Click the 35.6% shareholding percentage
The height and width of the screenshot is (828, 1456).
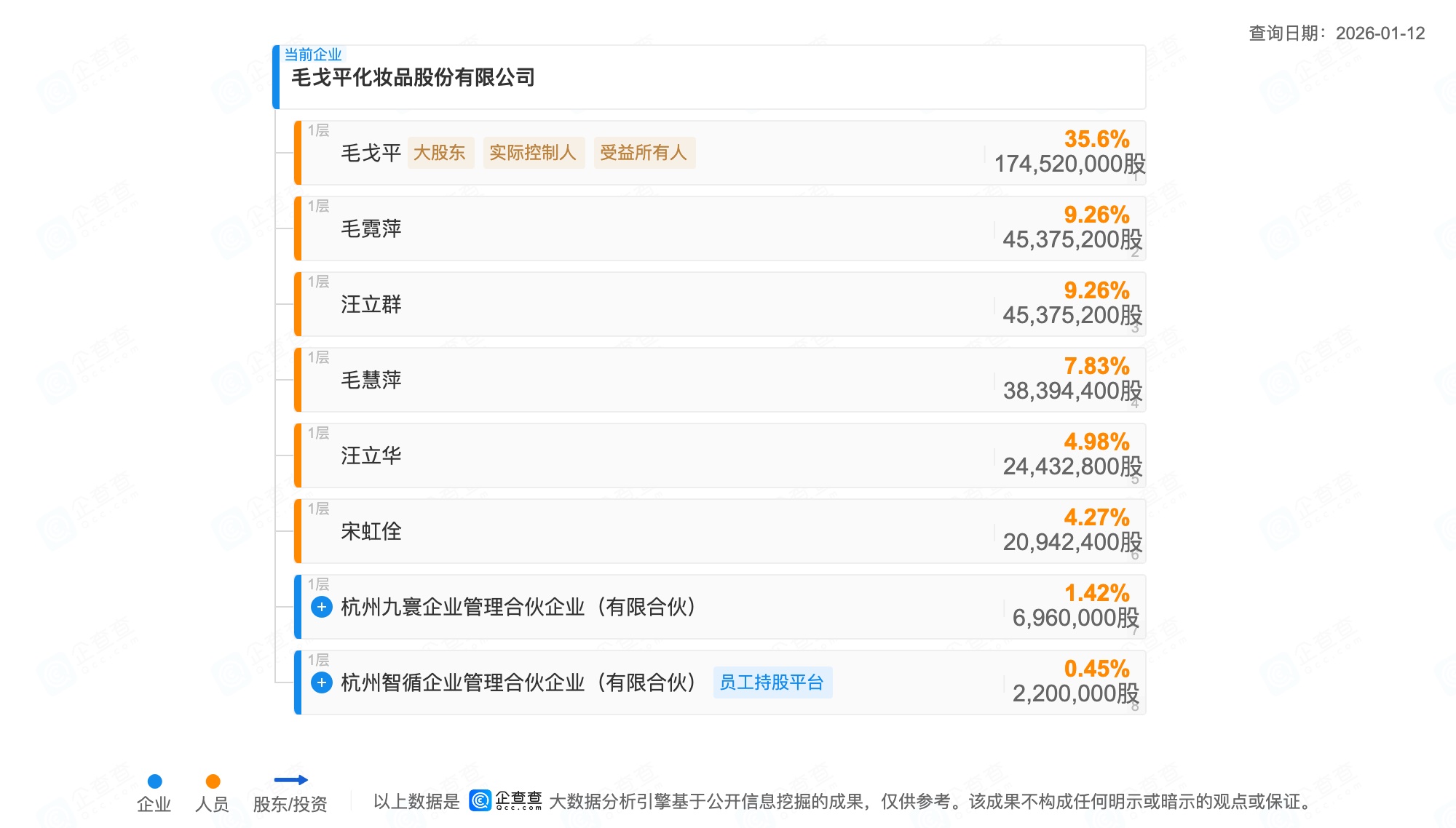click(1096, 139)
